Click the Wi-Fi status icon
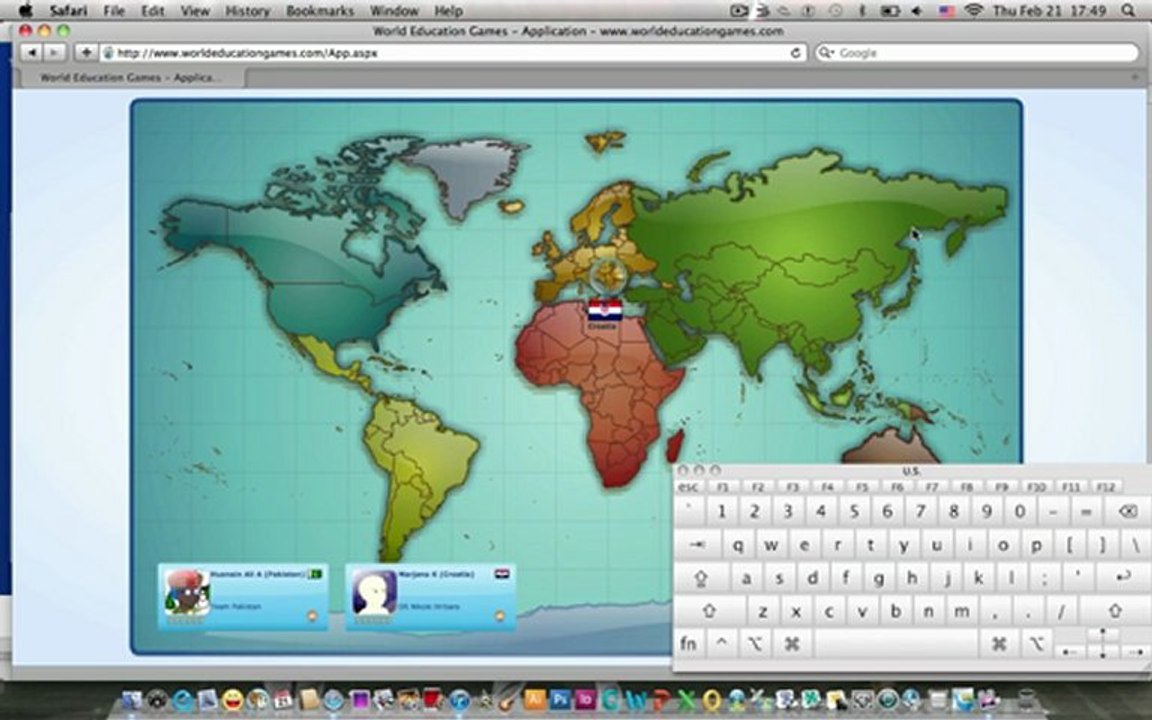Image resolution: width=1152 pixels, height=720 pixels. [x=974, y=10]
